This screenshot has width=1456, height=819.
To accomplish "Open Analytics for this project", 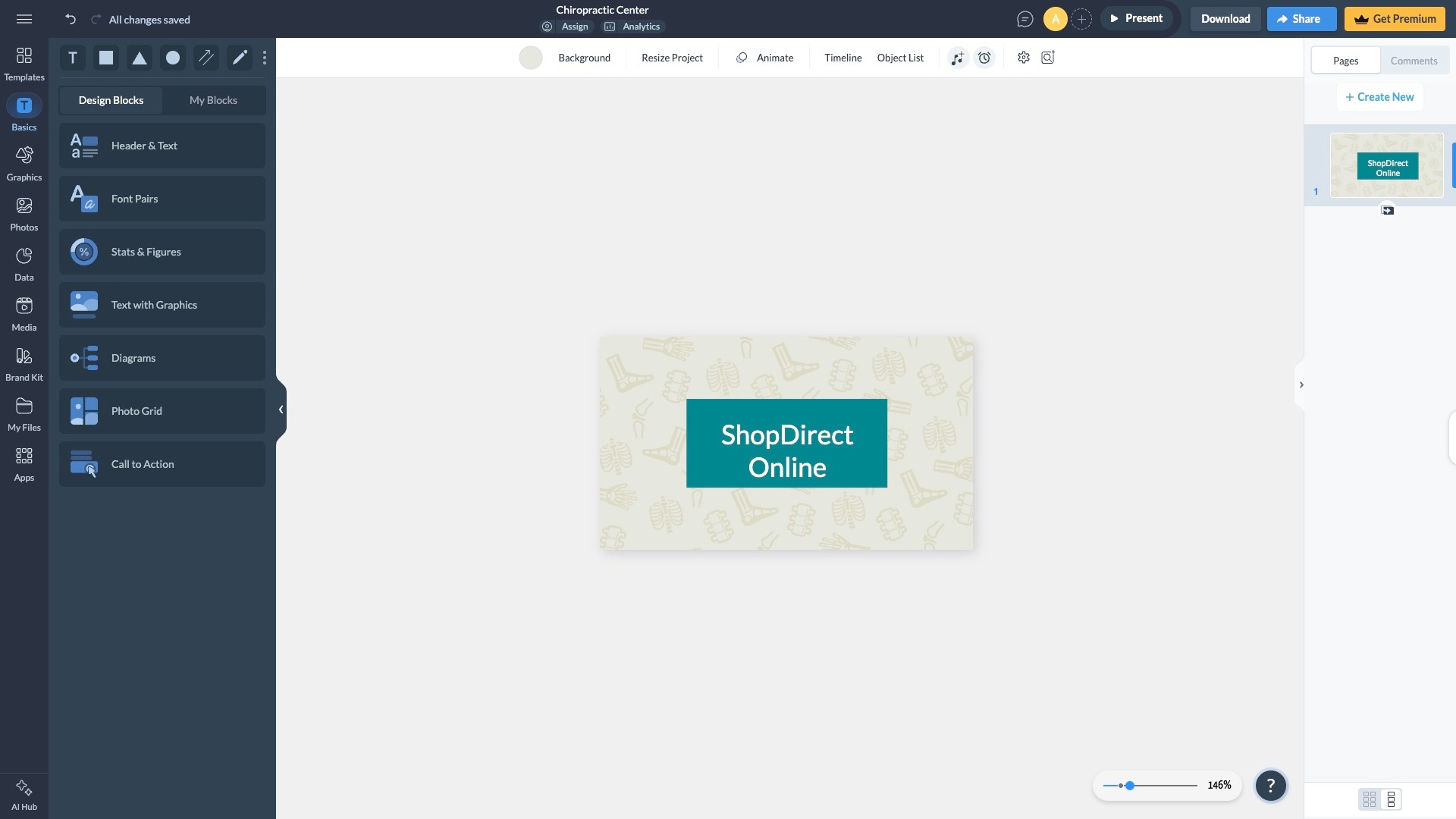I will [x=632, y=27].
